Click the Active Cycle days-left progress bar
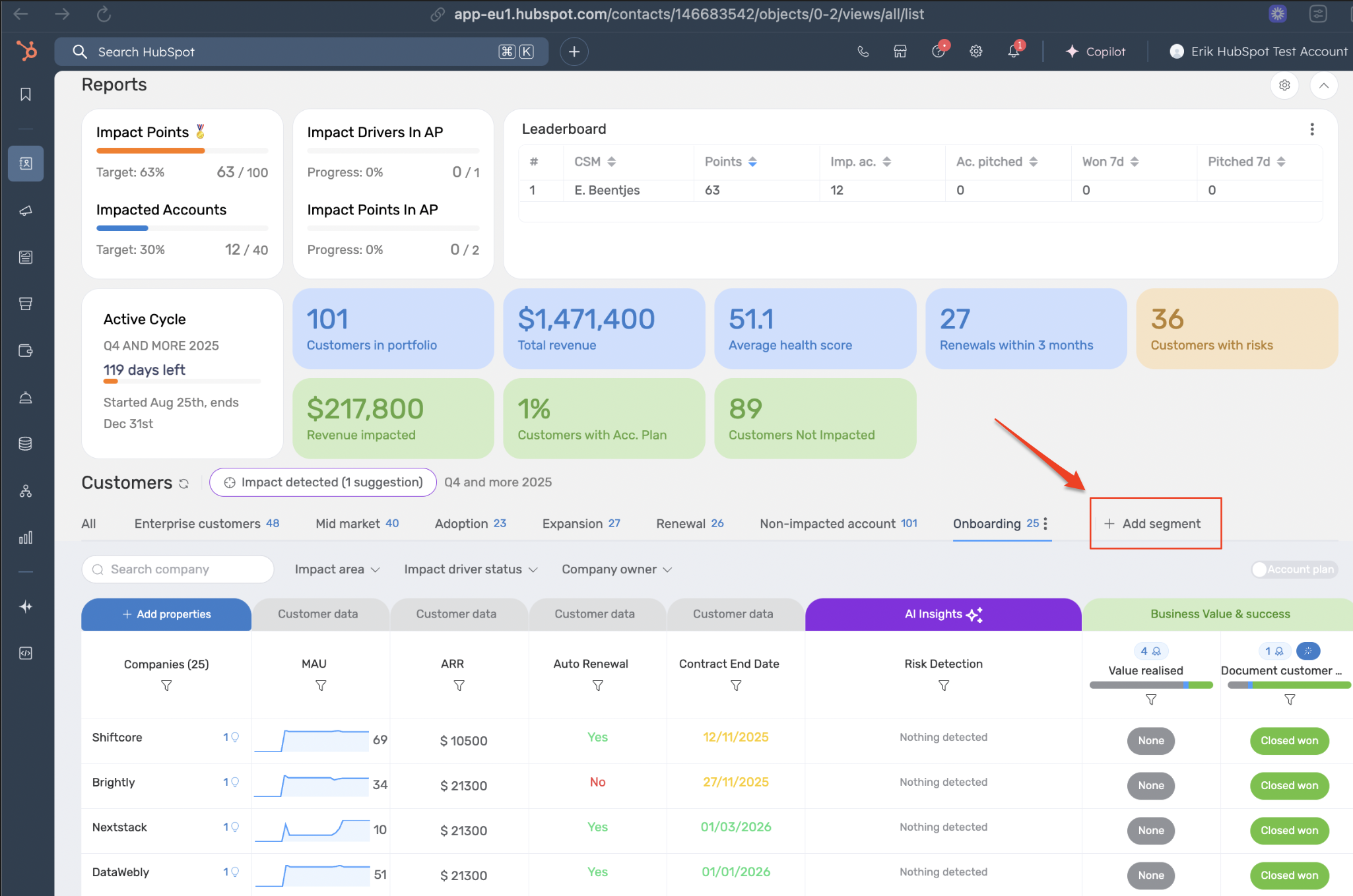 (182, 381)
